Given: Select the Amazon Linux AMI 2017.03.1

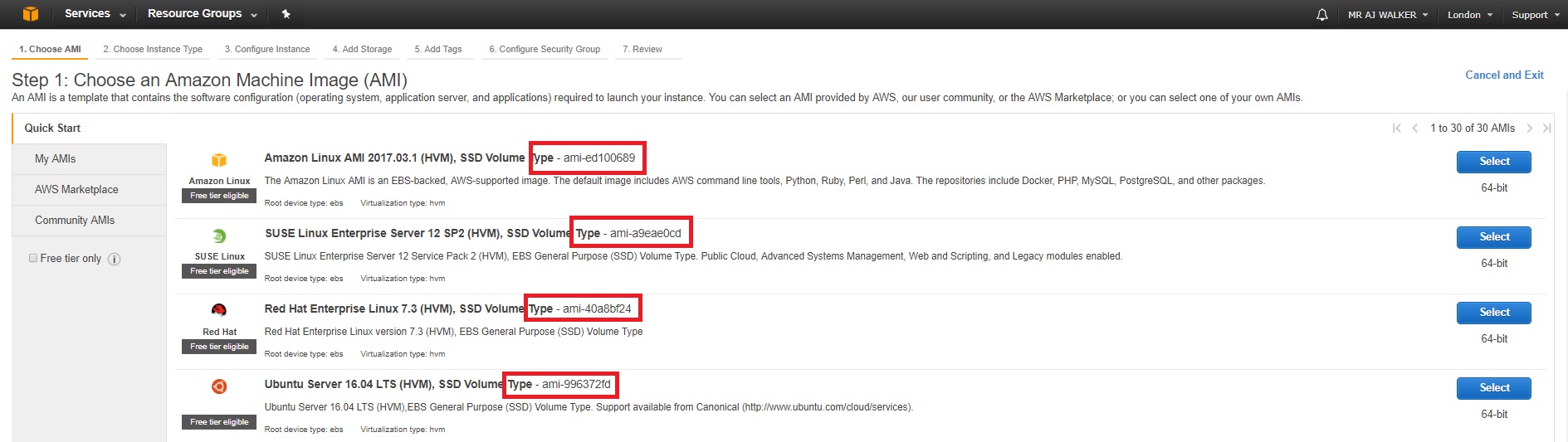Looking at the screenshot, I should pos(1494,162).
